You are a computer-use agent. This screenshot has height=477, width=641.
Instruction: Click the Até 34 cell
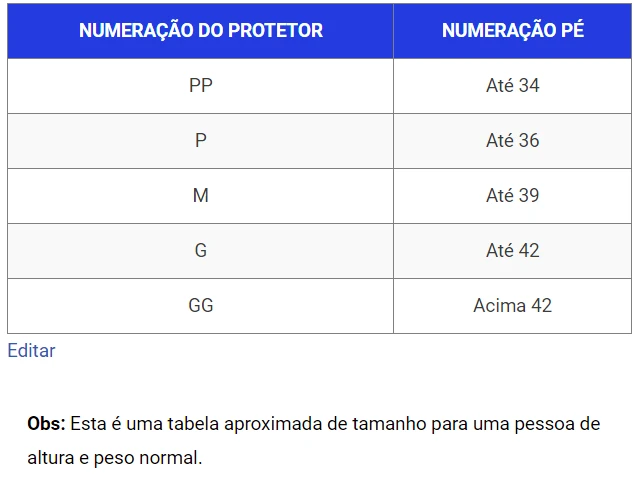[x=512, y=86]
